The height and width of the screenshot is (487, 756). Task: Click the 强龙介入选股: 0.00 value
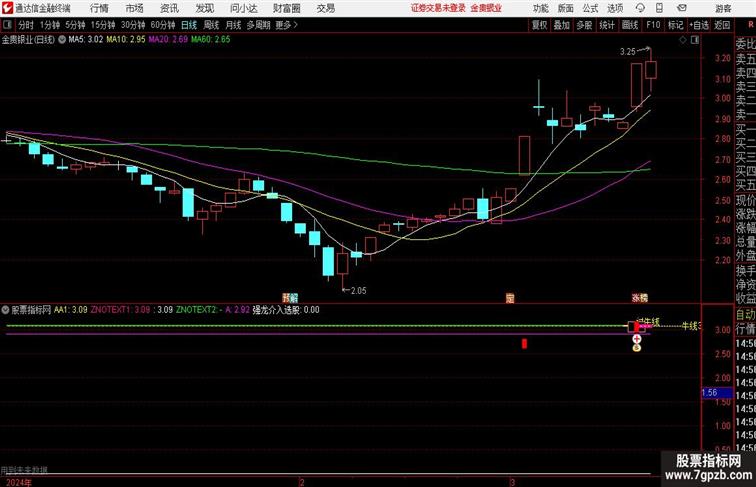(286, 310)
